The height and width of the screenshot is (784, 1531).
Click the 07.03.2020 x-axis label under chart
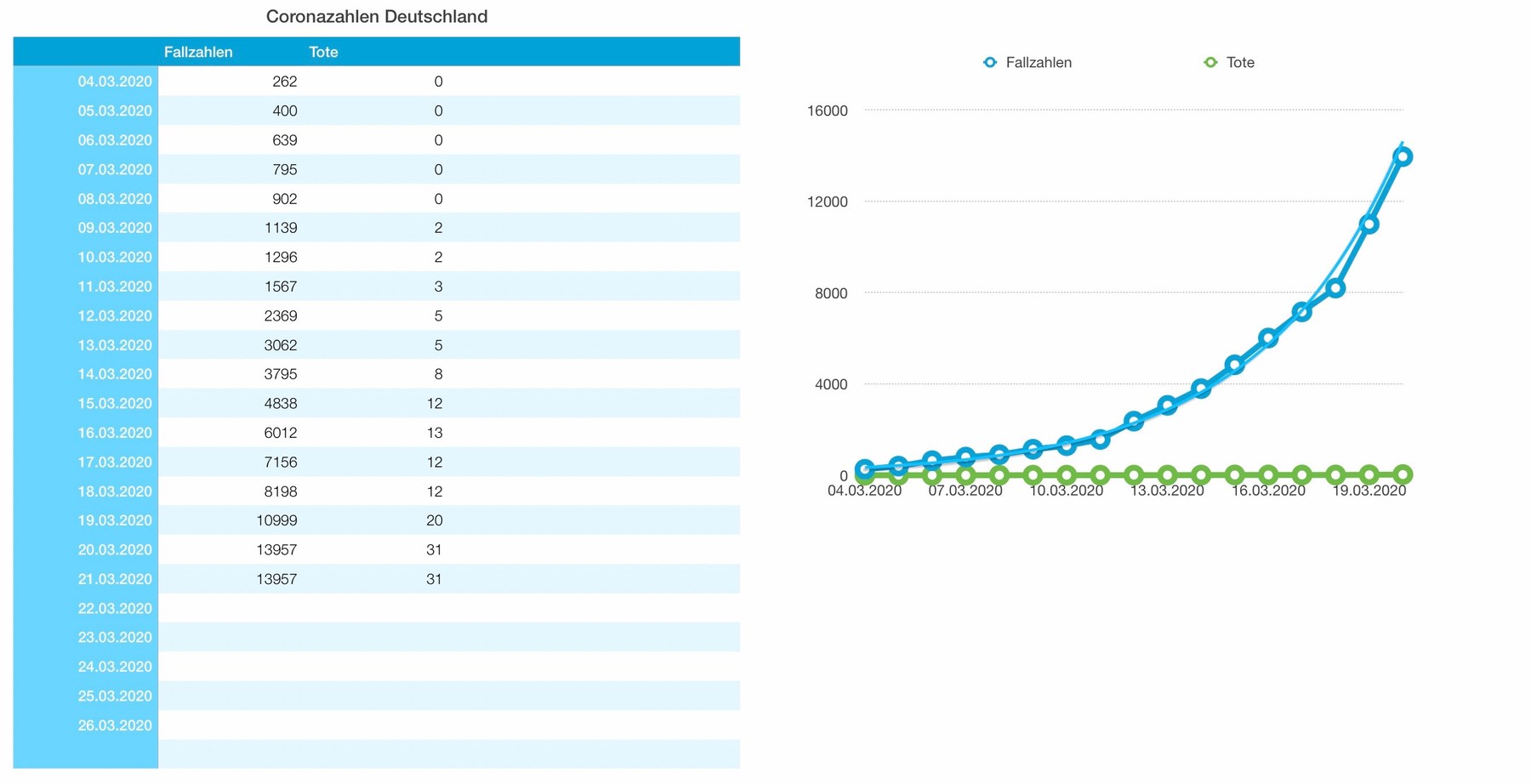965,491
